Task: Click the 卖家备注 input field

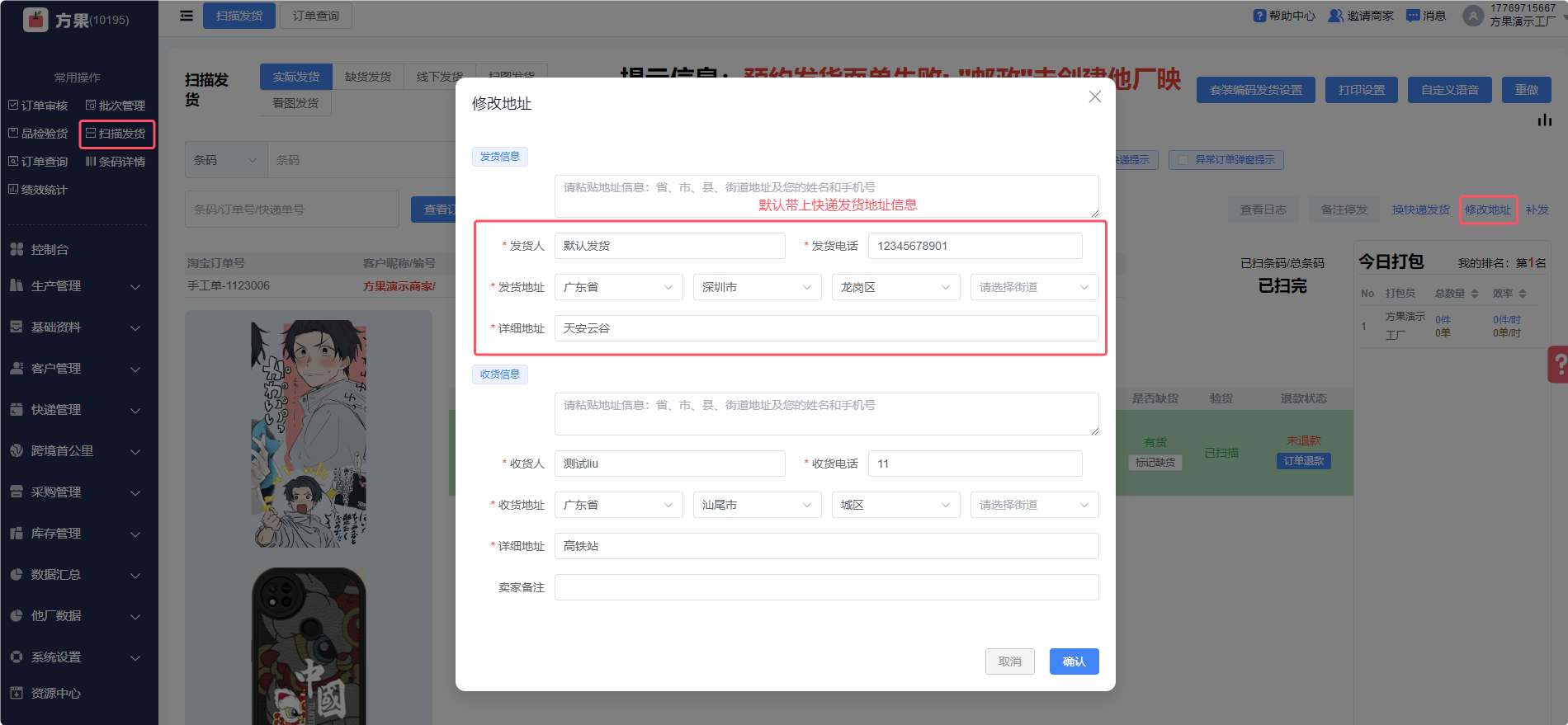Action: coord(826,587)
